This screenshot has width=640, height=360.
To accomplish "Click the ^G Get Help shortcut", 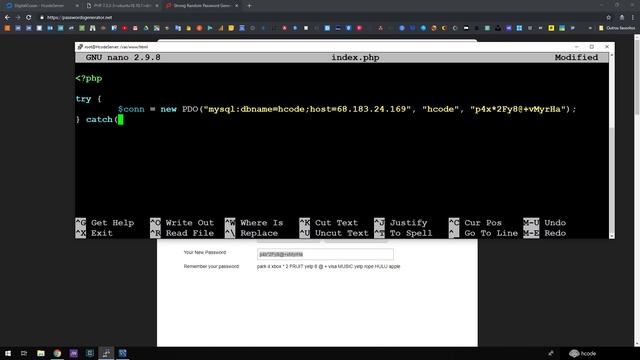I will pyautogui.click(x=105, y=223).
